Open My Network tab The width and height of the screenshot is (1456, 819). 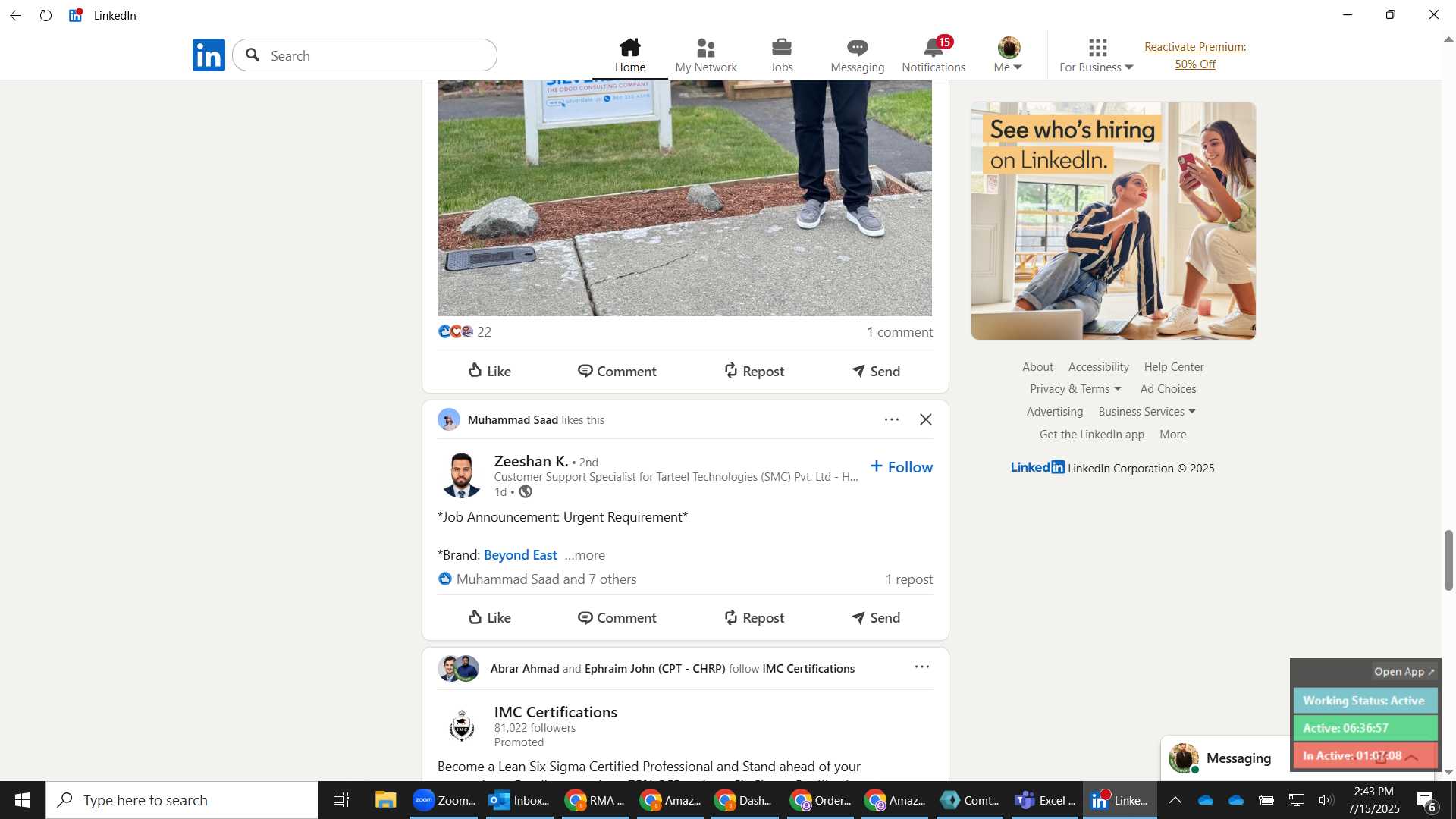[x=706, y=55]
